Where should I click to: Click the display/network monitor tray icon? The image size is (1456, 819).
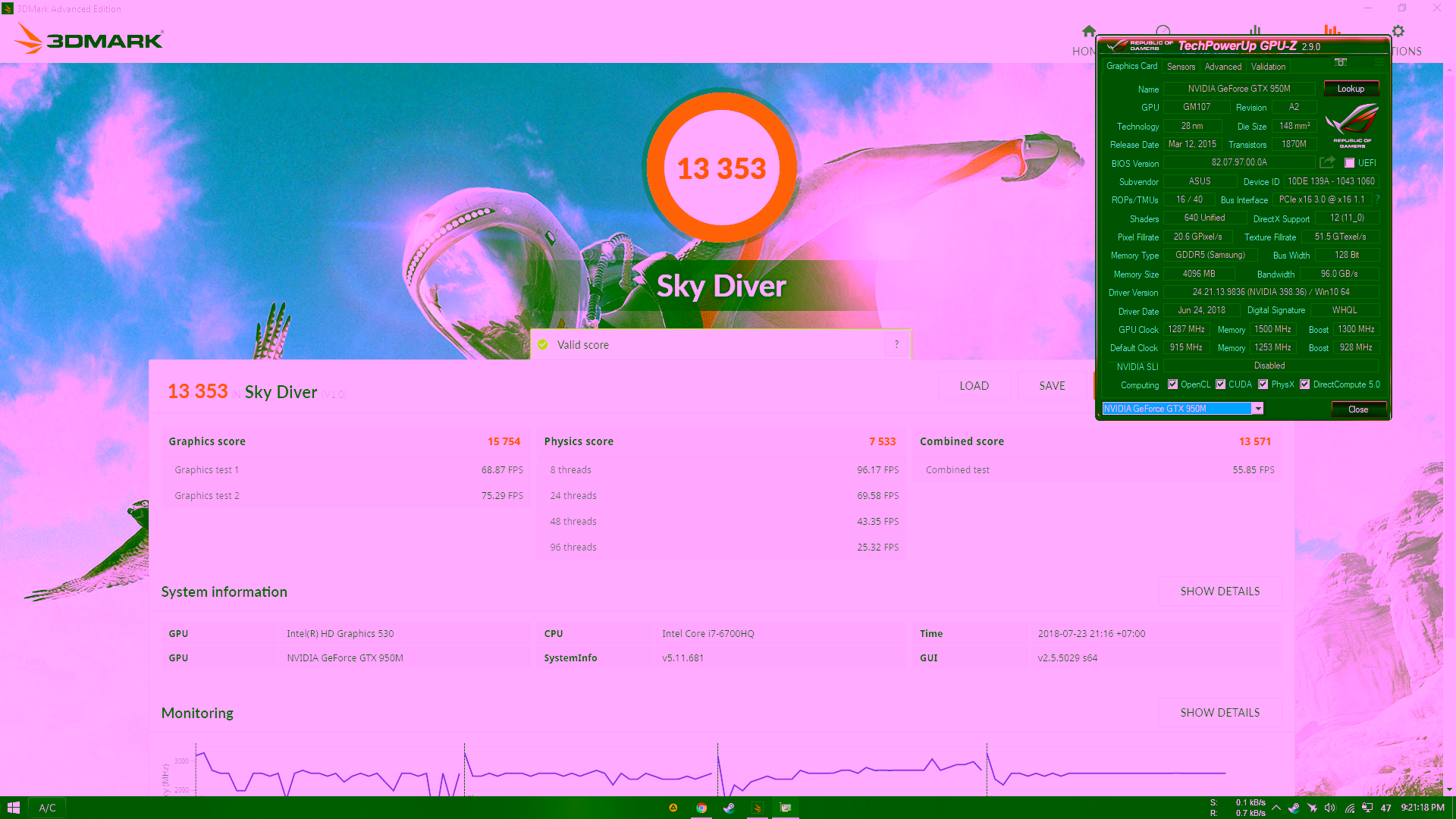tap(1367, 808)
